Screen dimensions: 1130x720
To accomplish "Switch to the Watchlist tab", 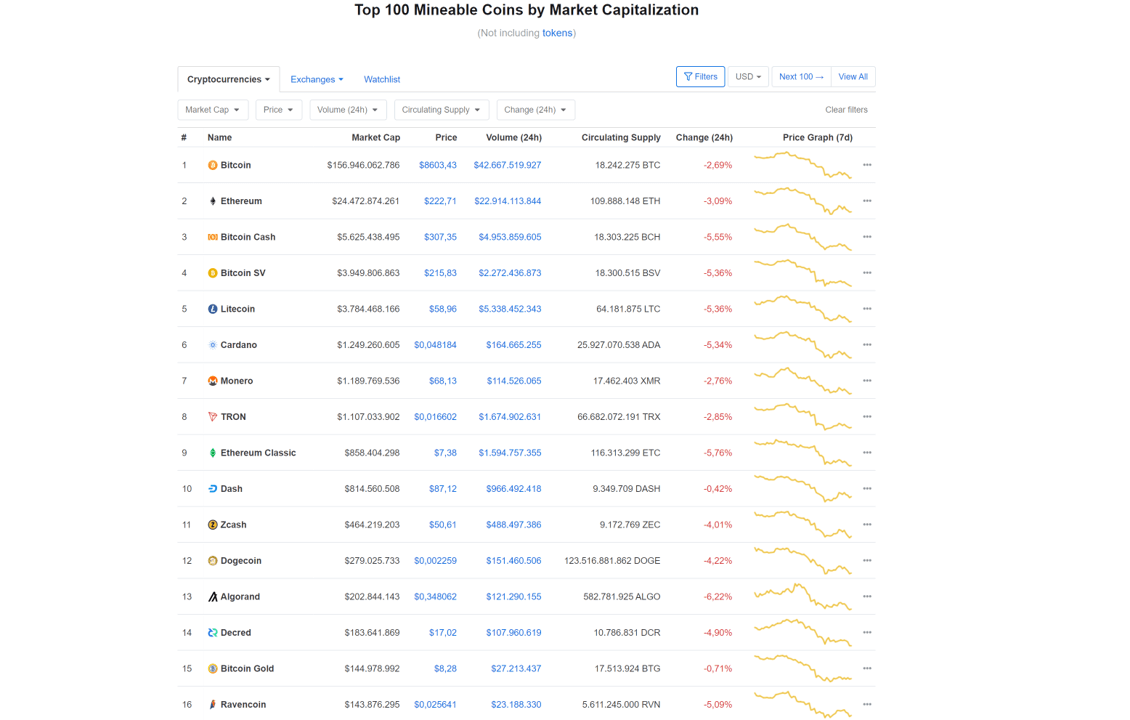I will click(x=382, y=79).
